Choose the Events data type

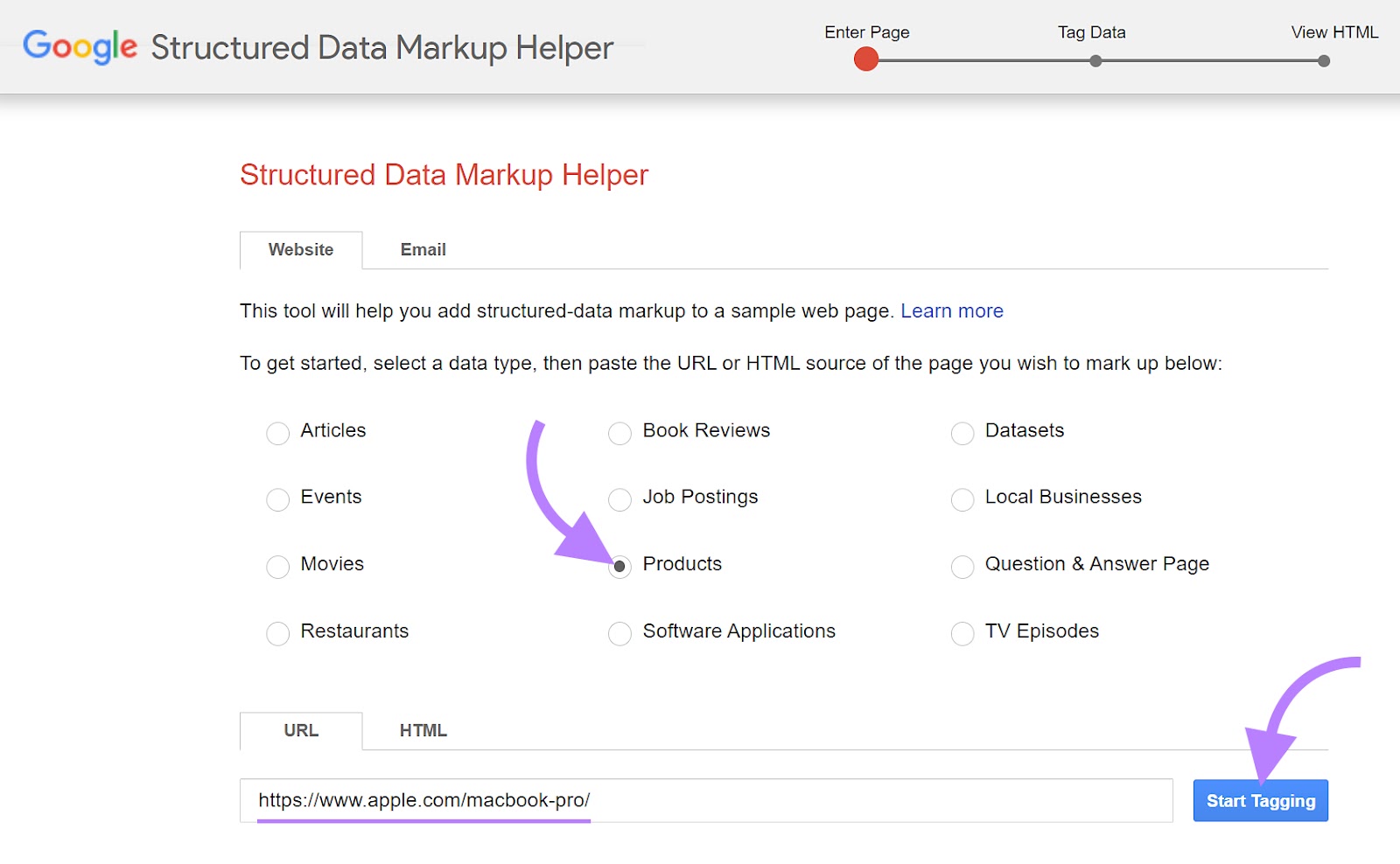277,499
